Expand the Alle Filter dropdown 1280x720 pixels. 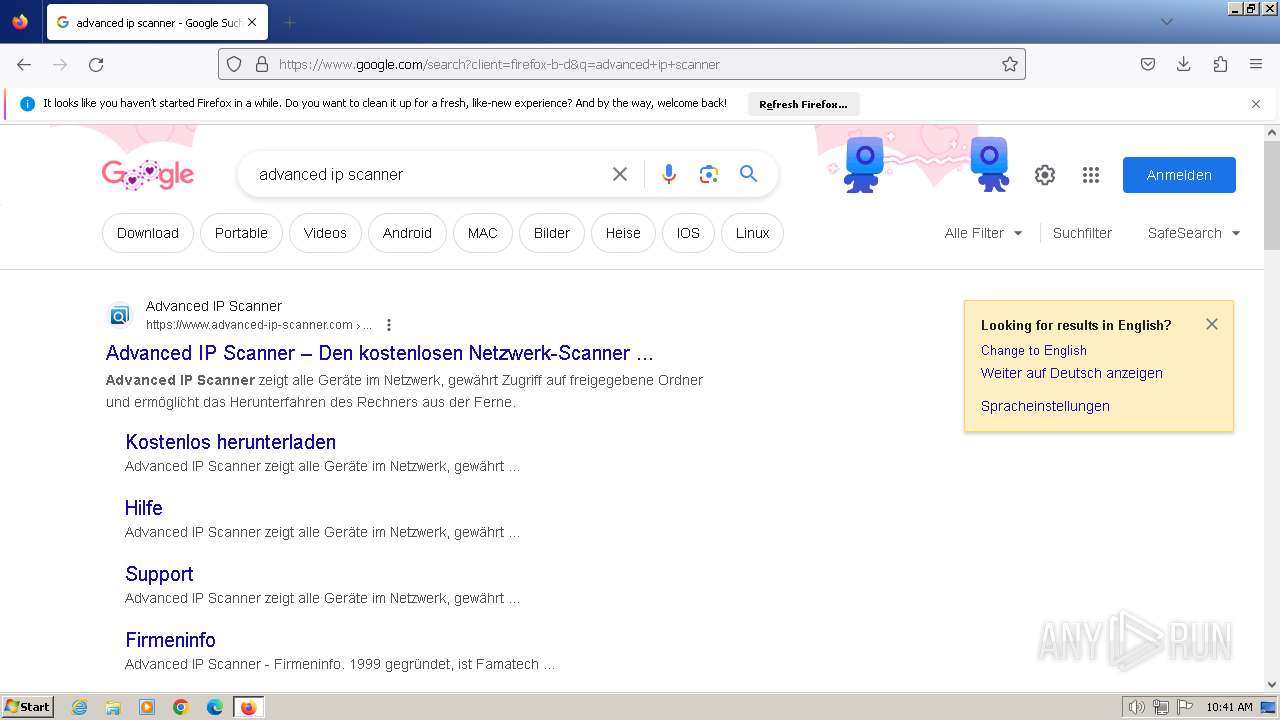983,233
